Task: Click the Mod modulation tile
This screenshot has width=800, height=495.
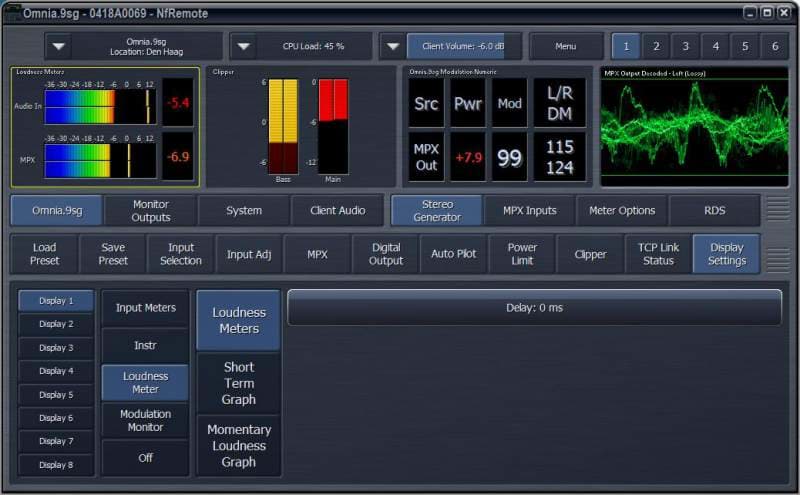Action: pyautogui.click(x=509, y=104)
